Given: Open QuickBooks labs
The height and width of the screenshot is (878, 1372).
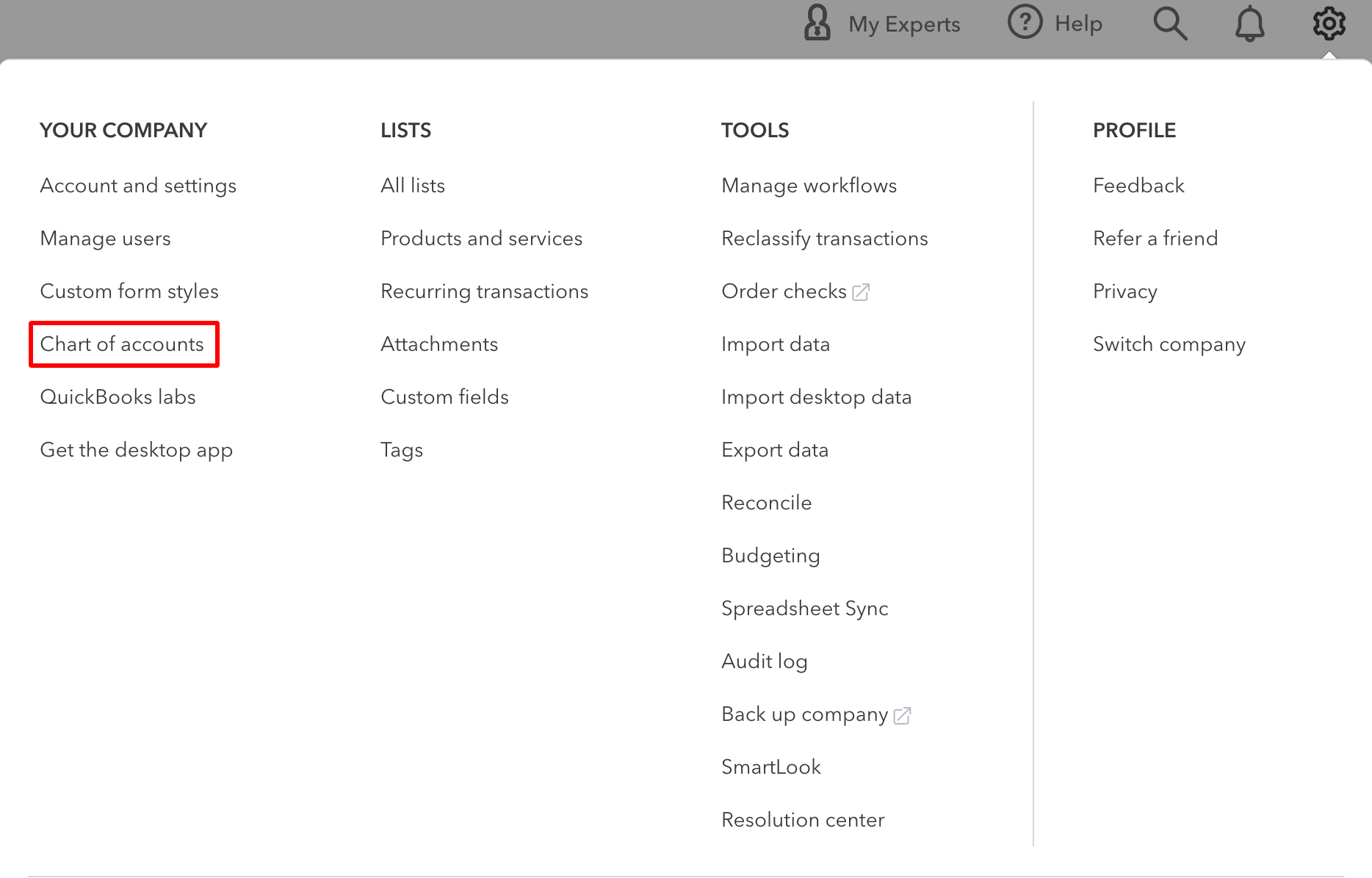Looking at the screenshot, I should pyautogui.click(x=118, y=397).
